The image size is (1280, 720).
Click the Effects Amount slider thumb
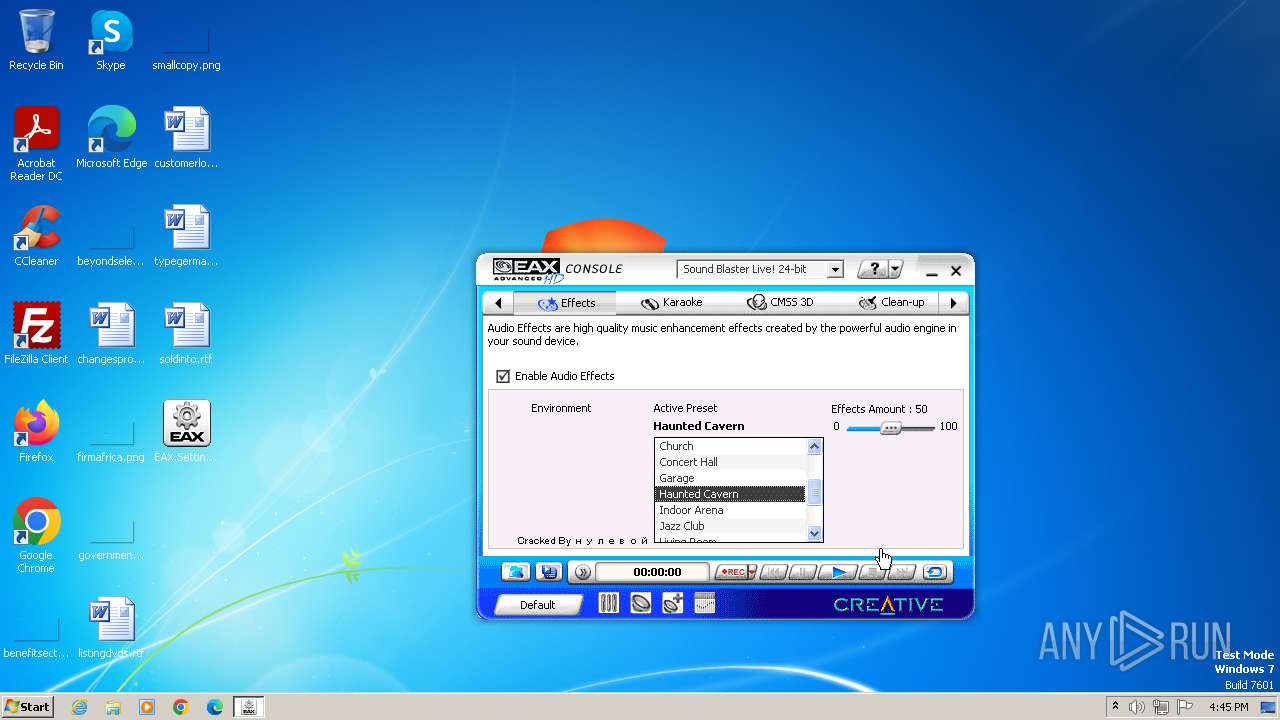[x=890, y=427]
